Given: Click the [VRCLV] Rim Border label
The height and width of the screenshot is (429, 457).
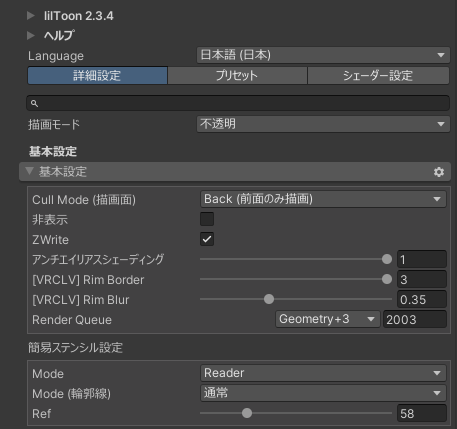Looking at the screenshot, I should point(88,280).
